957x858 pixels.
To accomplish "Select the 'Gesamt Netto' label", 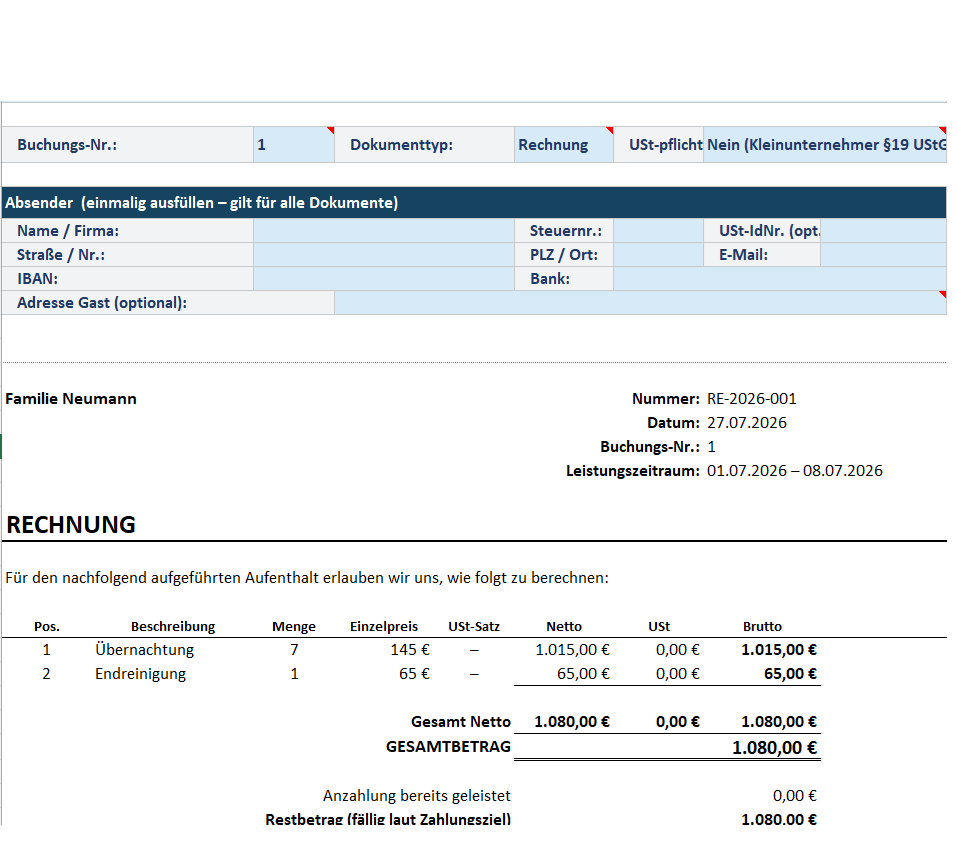I will pyautogui.click(x=461, y=721).
